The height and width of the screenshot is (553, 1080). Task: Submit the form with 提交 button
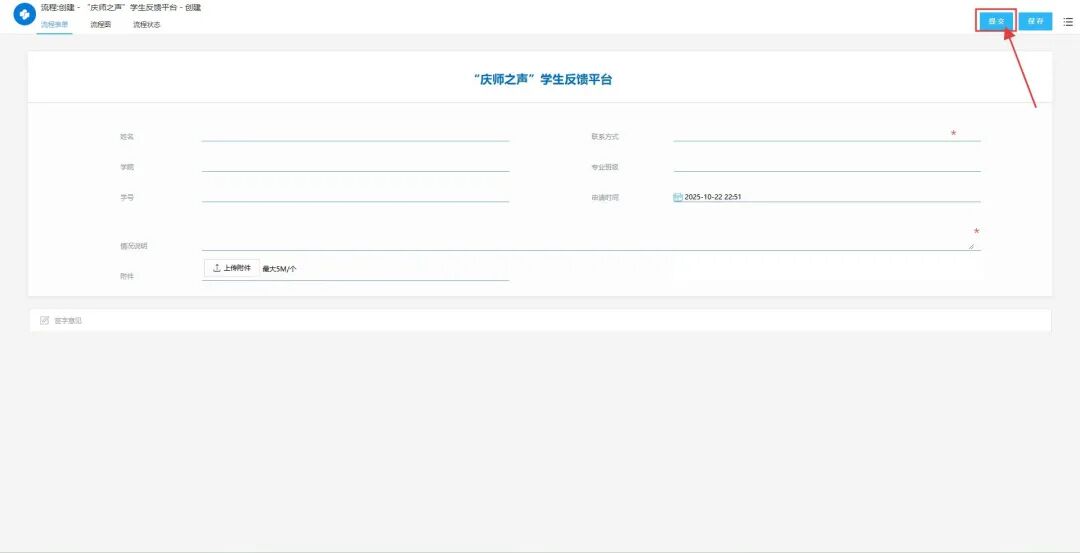pyautogui.click(x=997, y=21)
